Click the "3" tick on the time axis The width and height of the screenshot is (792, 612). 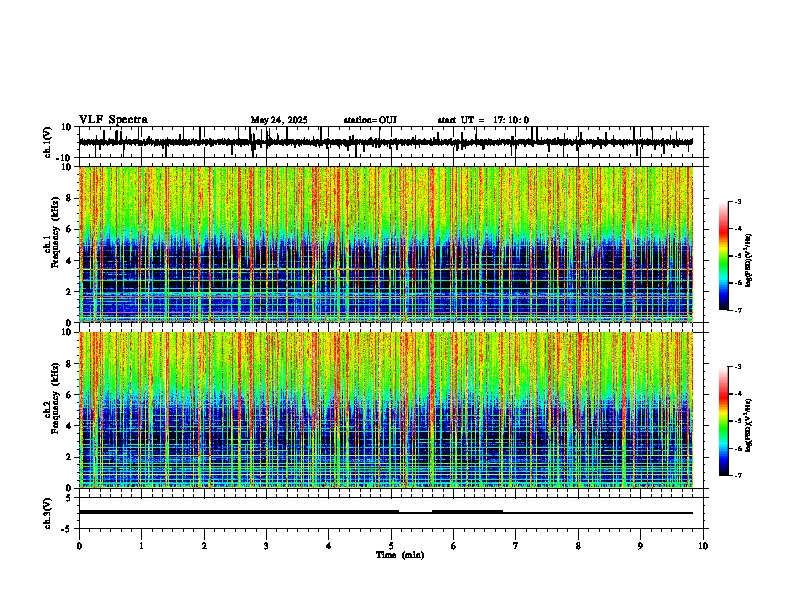(x=266, y=546)
